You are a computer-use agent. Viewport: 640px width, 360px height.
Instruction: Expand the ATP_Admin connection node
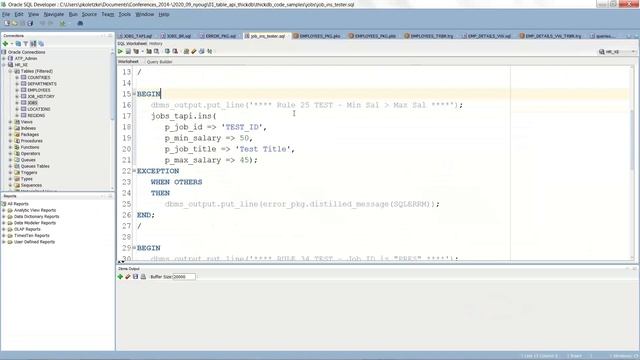(4, 58)
